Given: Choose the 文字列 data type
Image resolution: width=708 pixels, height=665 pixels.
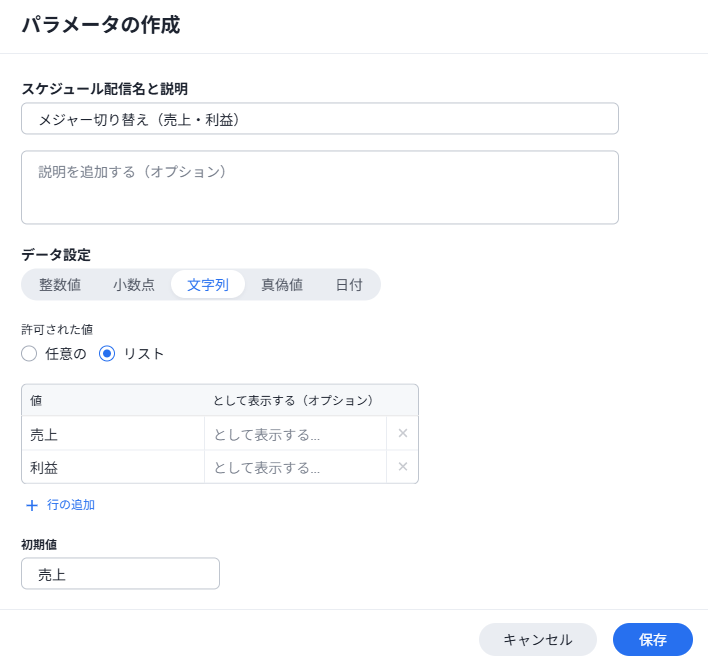Looking at the screenshot, I should click(x=208, y=285).
